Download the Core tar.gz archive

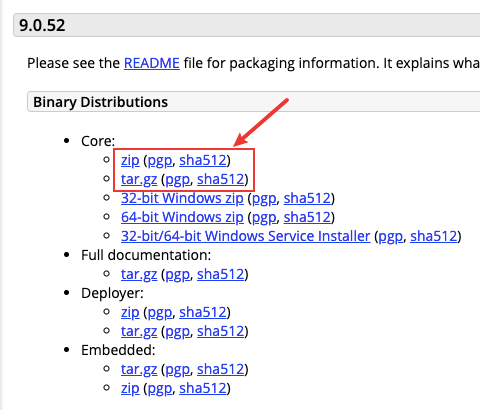139,179
